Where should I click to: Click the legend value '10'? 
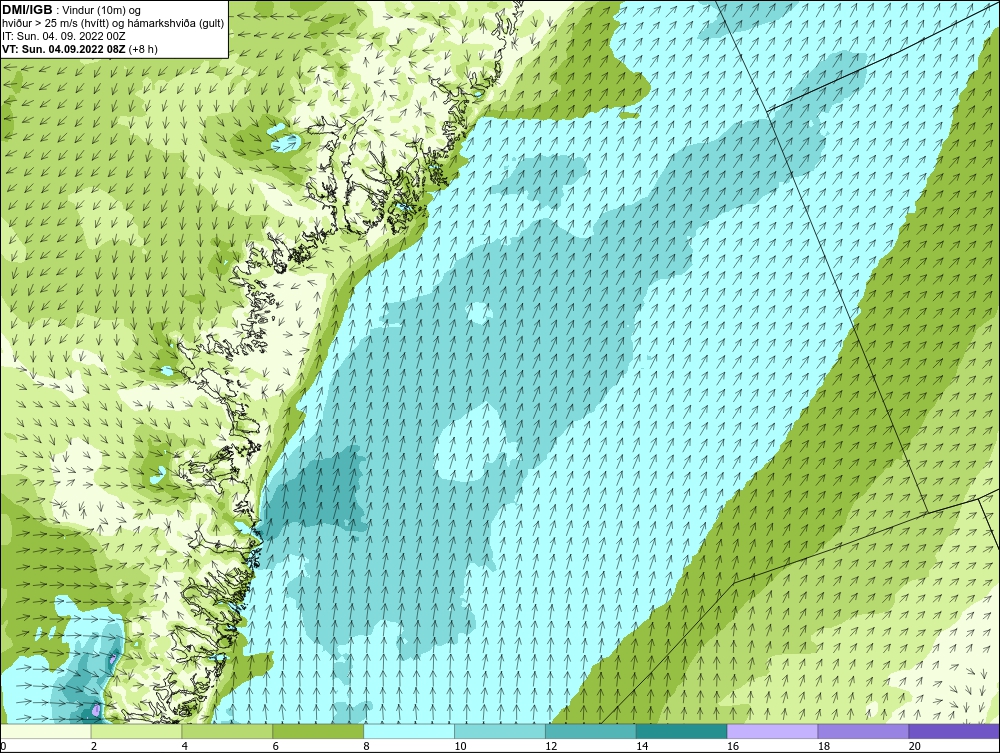(460, 746)
